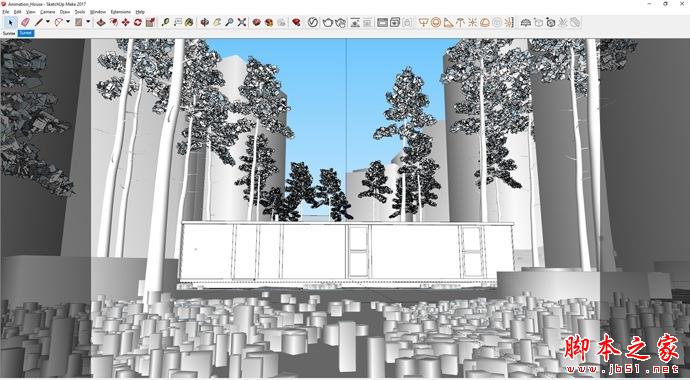Select the Rotate tool icon
Image resolution: width=690 pixels, height=380 pixels.
coord(138,22)
